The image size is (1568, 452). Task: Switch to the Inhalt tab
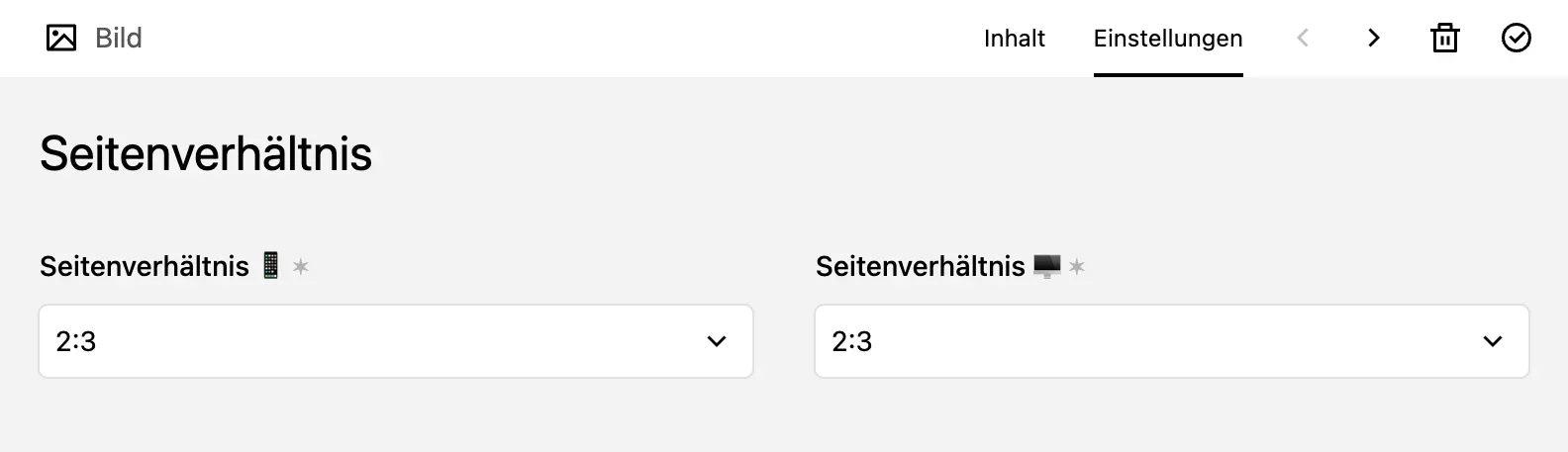(x=1015, y=39)
